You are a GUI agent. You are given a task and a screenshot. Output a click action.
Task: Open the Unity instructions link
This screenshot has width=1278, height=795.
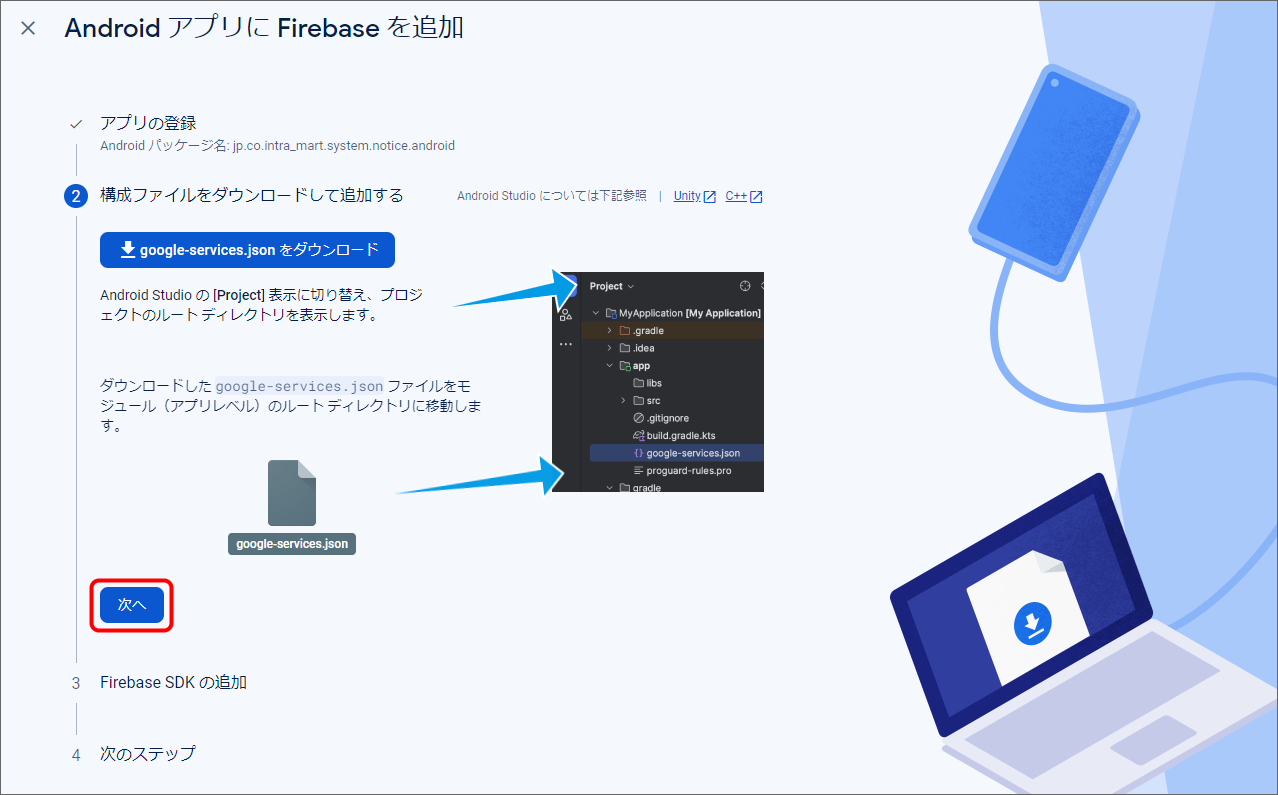[x=687, y=196]
